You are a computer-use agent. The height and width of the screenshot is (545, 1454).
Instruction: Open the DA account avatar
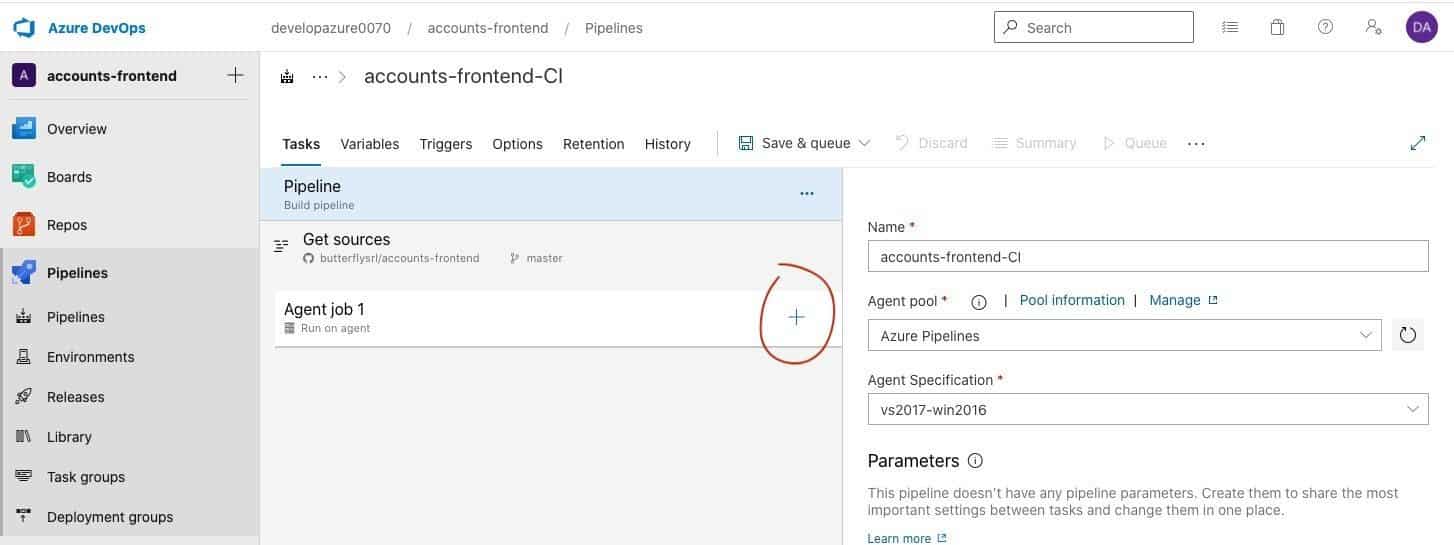[x=1421, y=27]
